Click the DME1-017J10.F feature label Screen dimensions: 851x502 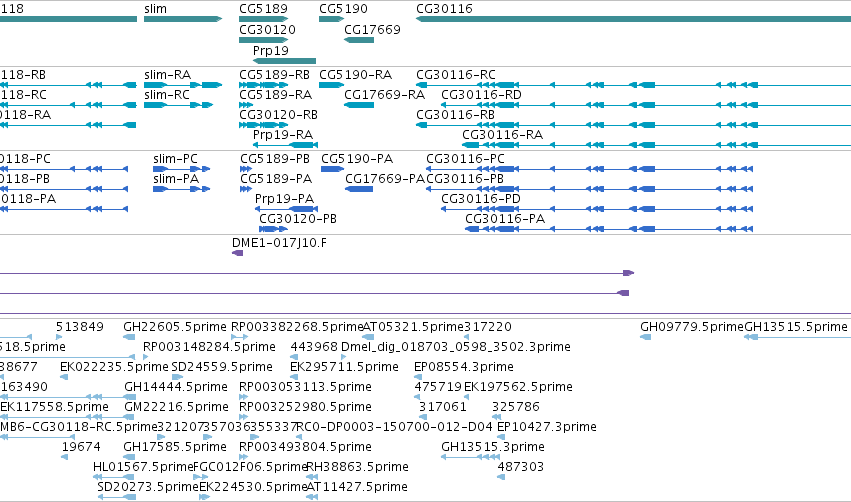pyautogui.click(x=279, y=243)
